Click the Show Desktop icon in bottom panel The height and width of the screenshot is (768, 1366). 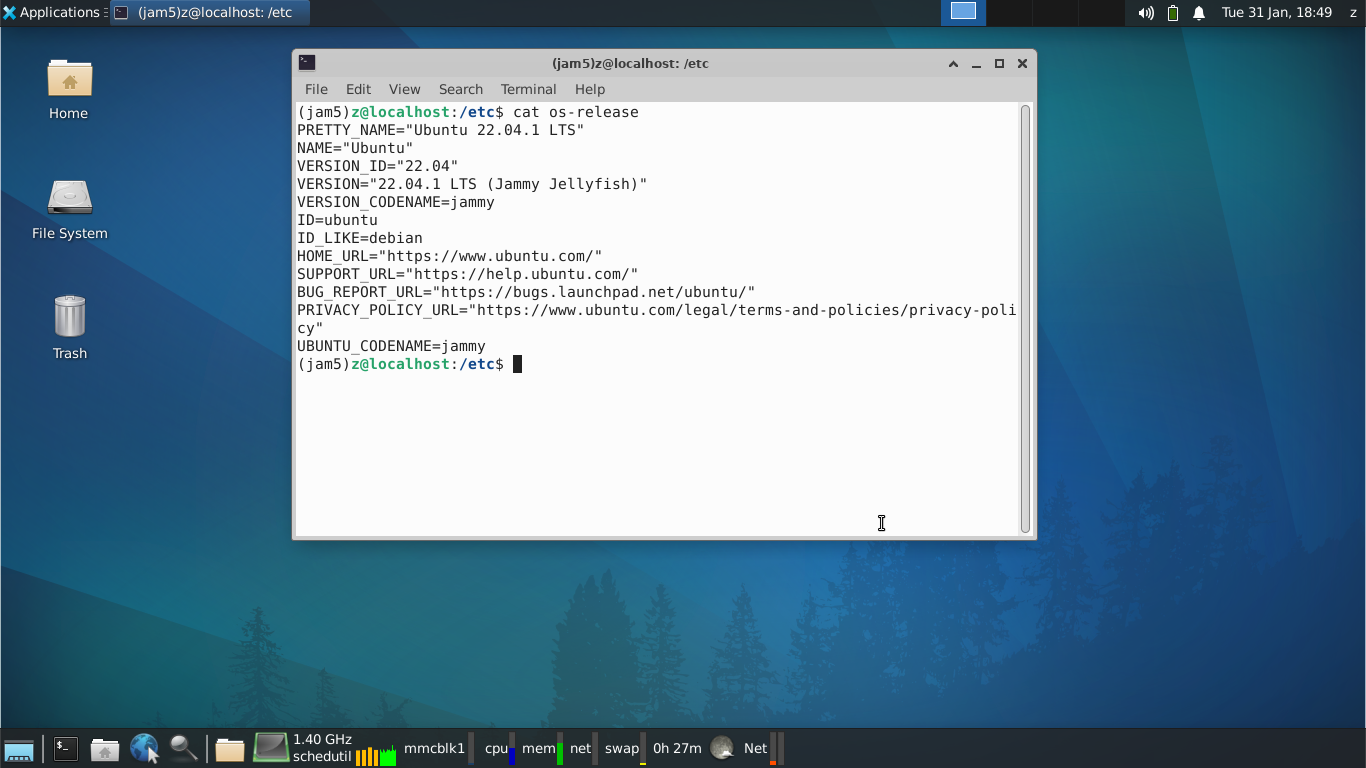click(19, 749)
